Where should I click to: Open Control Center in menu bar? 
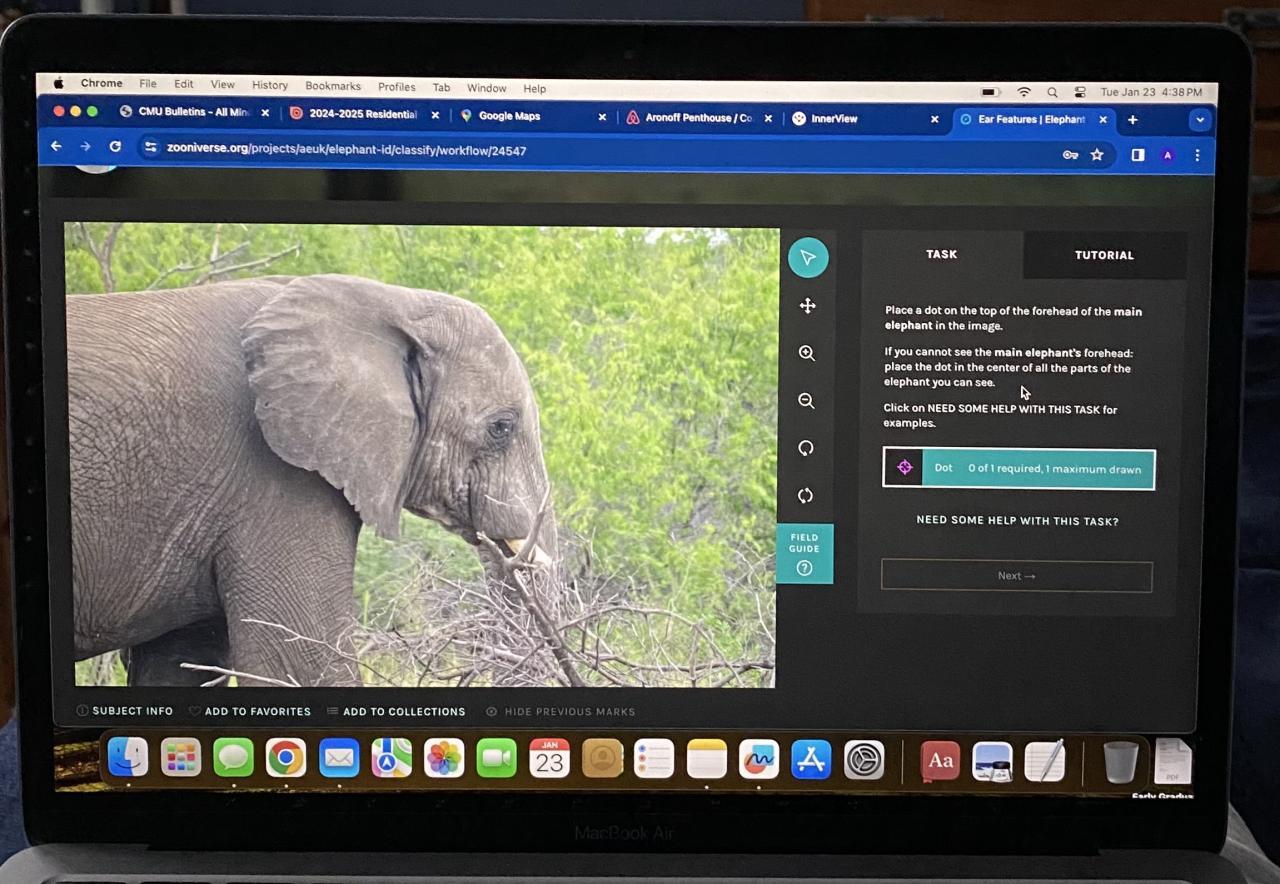click(x=1080, y=92)
